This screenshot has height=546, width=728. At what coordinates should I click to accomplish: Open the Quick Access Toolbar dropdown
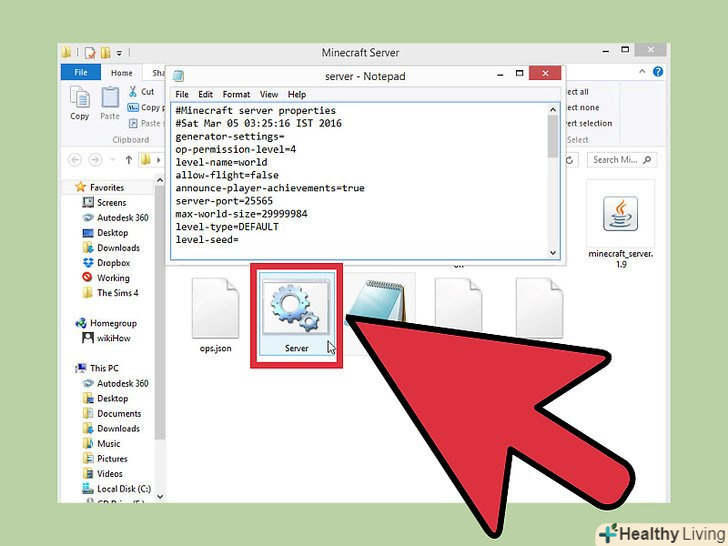pyautogui.click(x=119, y=53)
